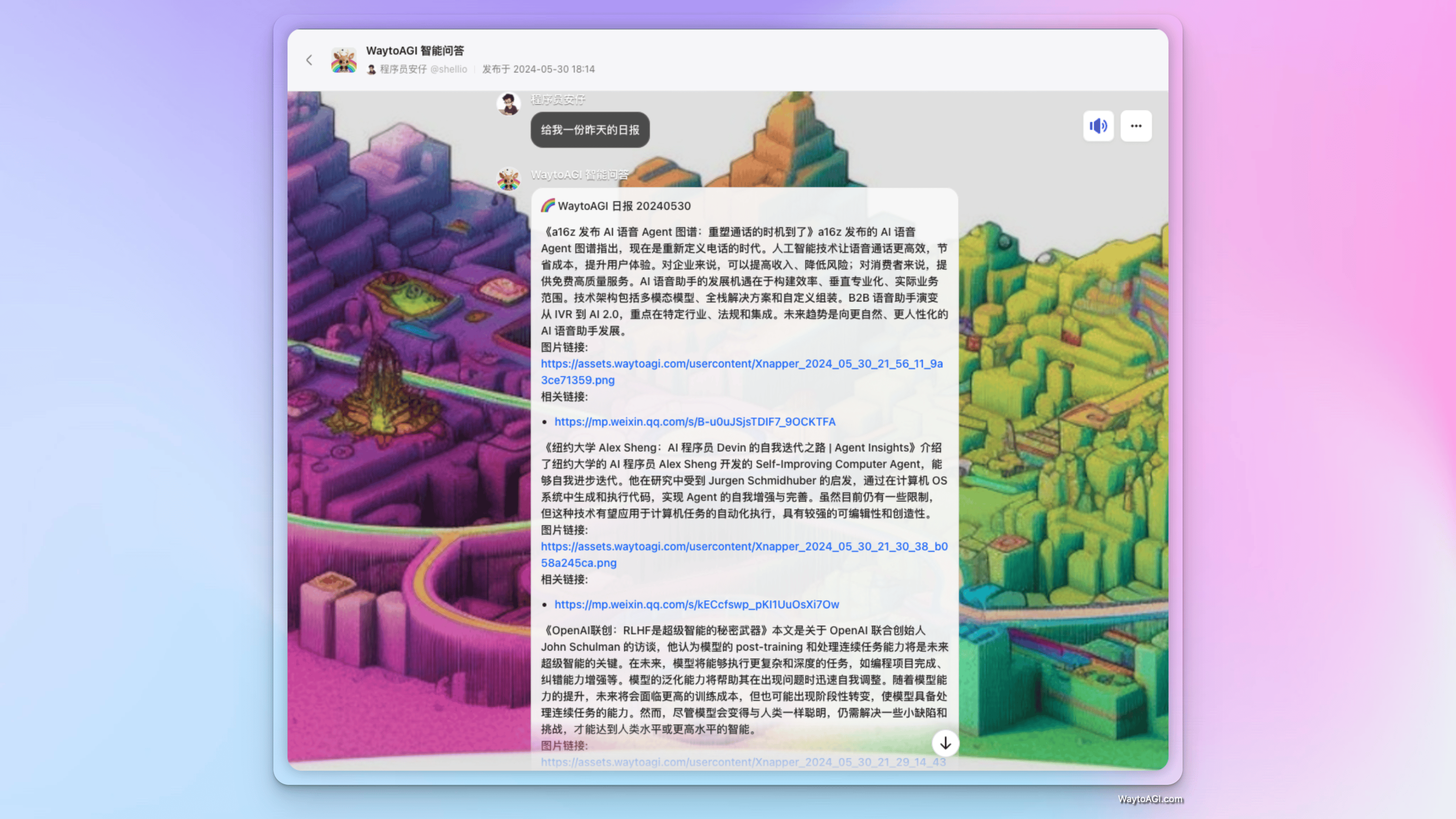Click 图片链接 label under Alex Sheng section
1456x819 pixels.
(x=564, y=530)
